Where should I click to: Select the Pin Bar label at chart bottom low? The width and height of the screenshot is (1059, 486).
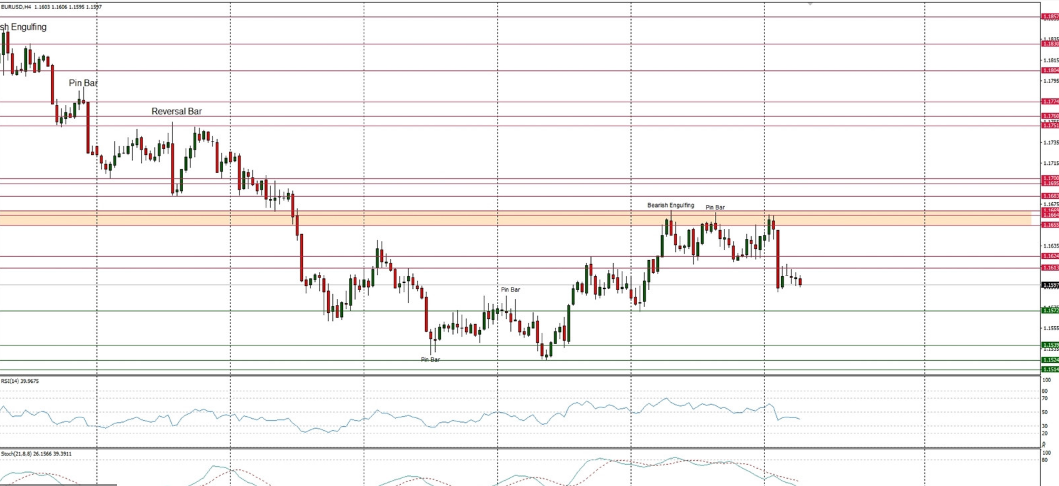[x=430, y=358]
